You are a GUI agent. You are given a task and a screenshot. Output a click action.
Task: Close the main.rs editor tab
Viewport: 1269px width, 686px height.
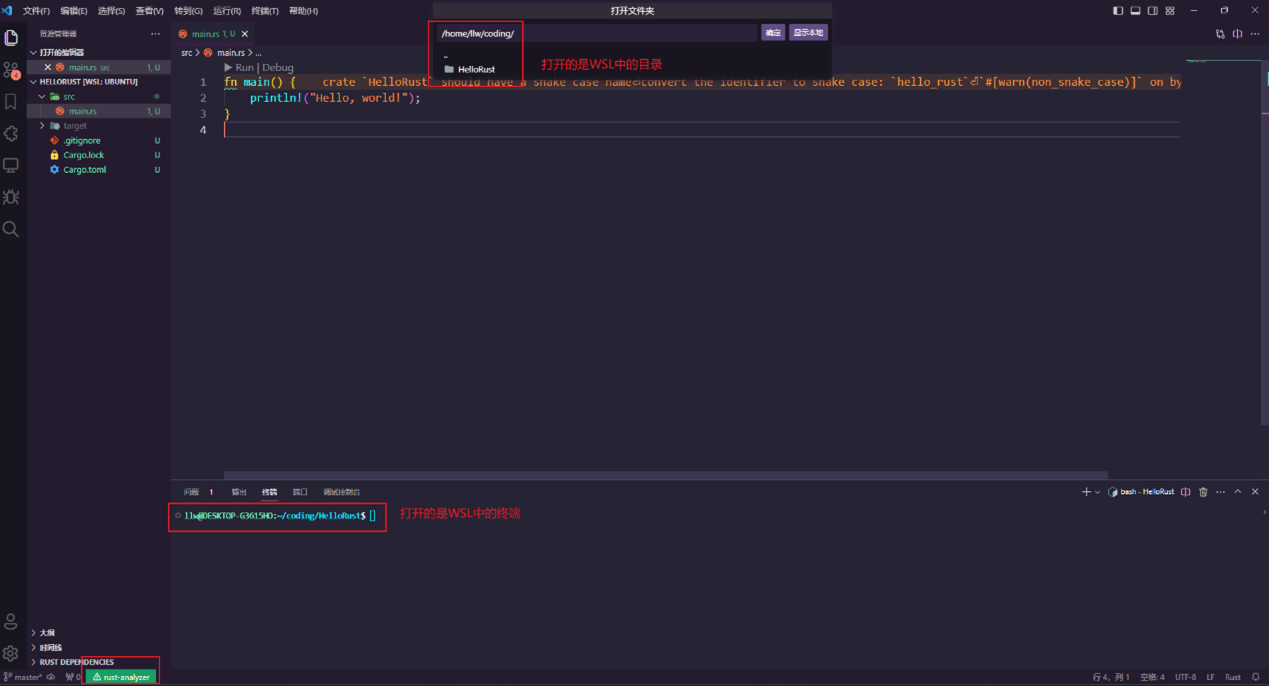[245, 34]
